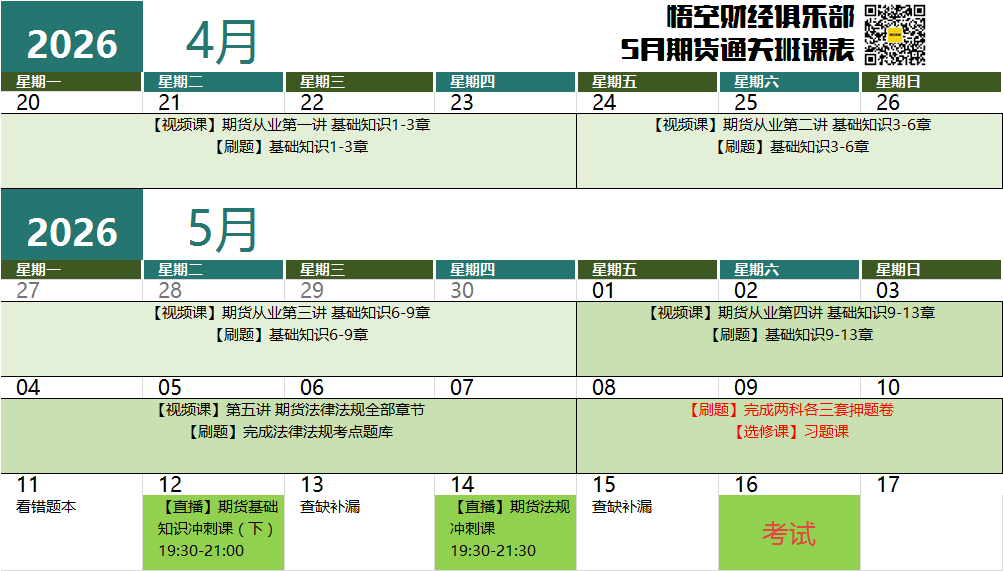Viewport: 1003px width, 571px height.
Task: Select 查缺补漏 under May 13
Action: (330, 507)
